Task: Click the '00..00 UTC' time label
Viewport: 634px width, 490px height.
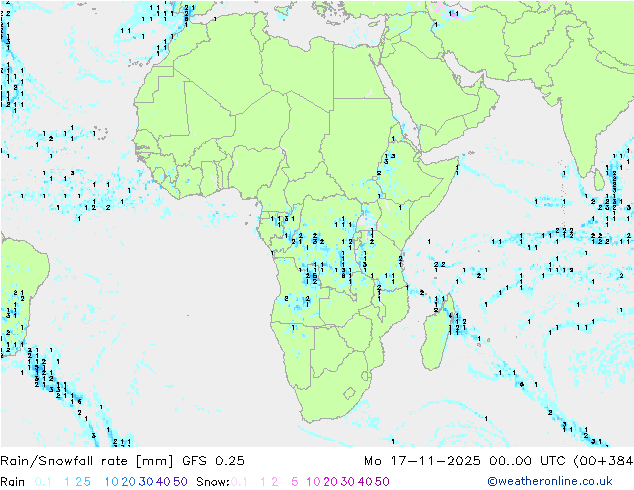Action: 527,461
